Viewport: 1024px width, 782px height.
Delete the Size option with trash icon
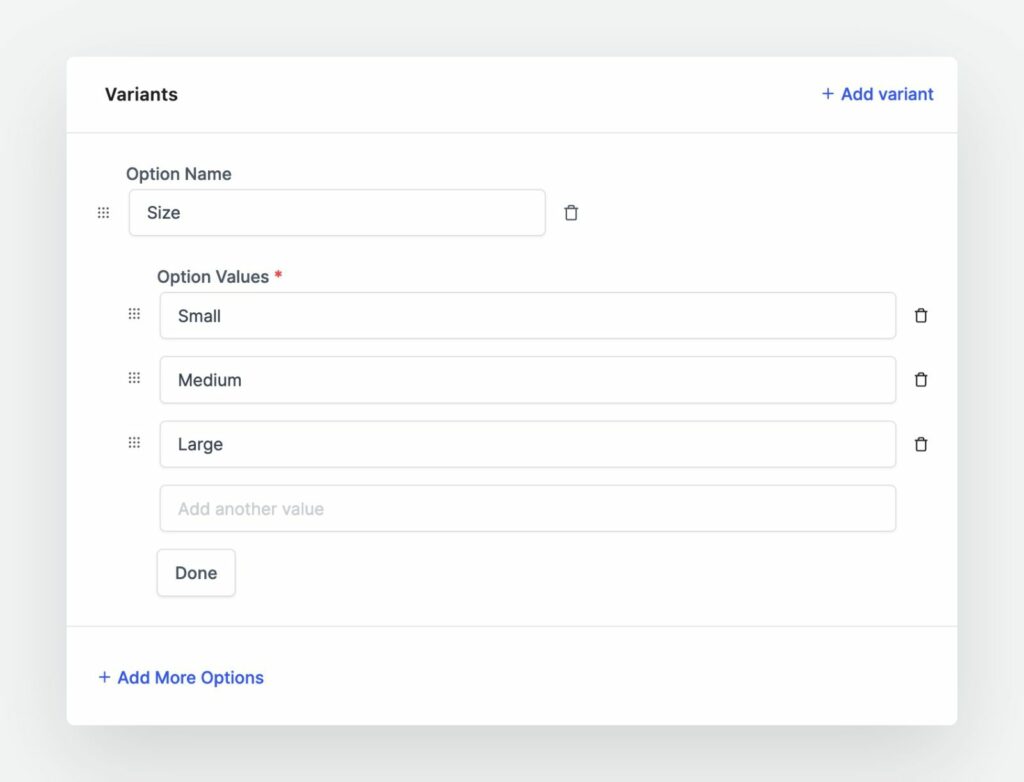click(x=571, y=213)
